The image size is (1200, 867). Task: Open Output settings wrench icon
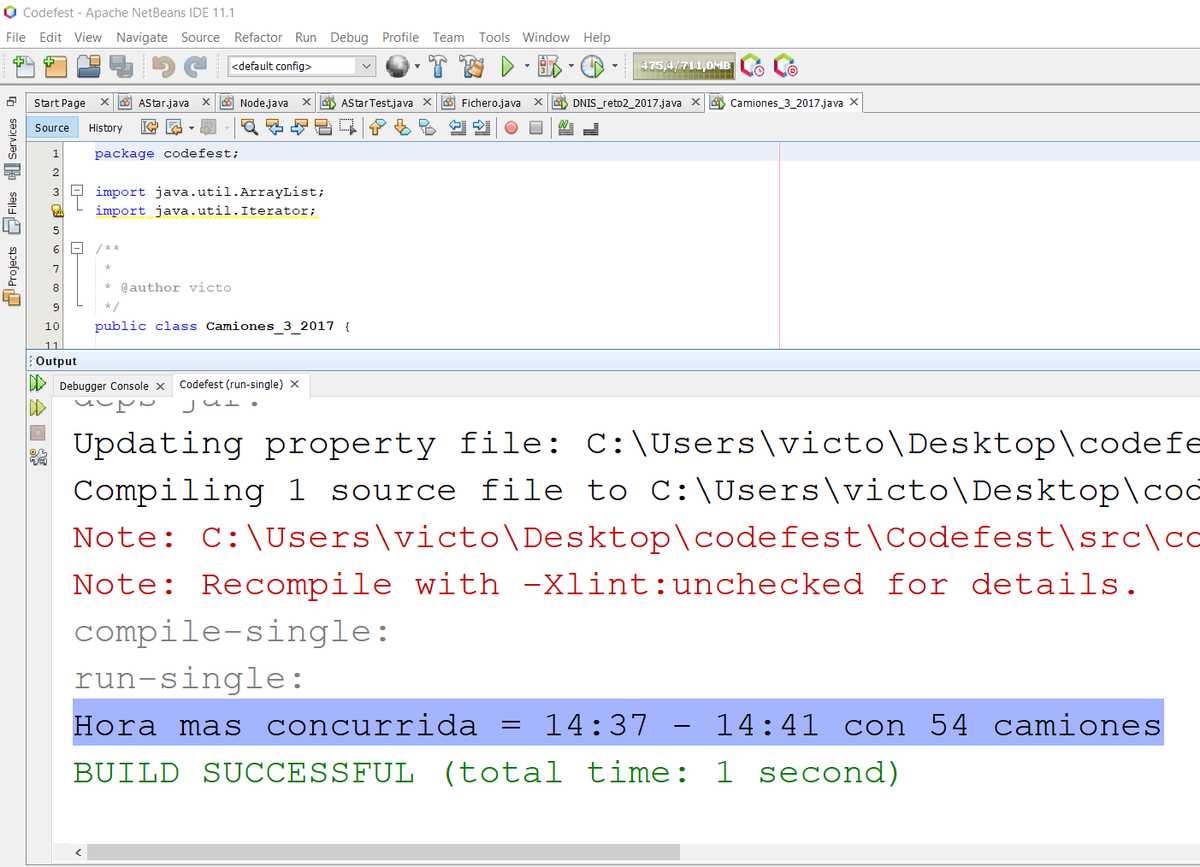click(38, 457)
